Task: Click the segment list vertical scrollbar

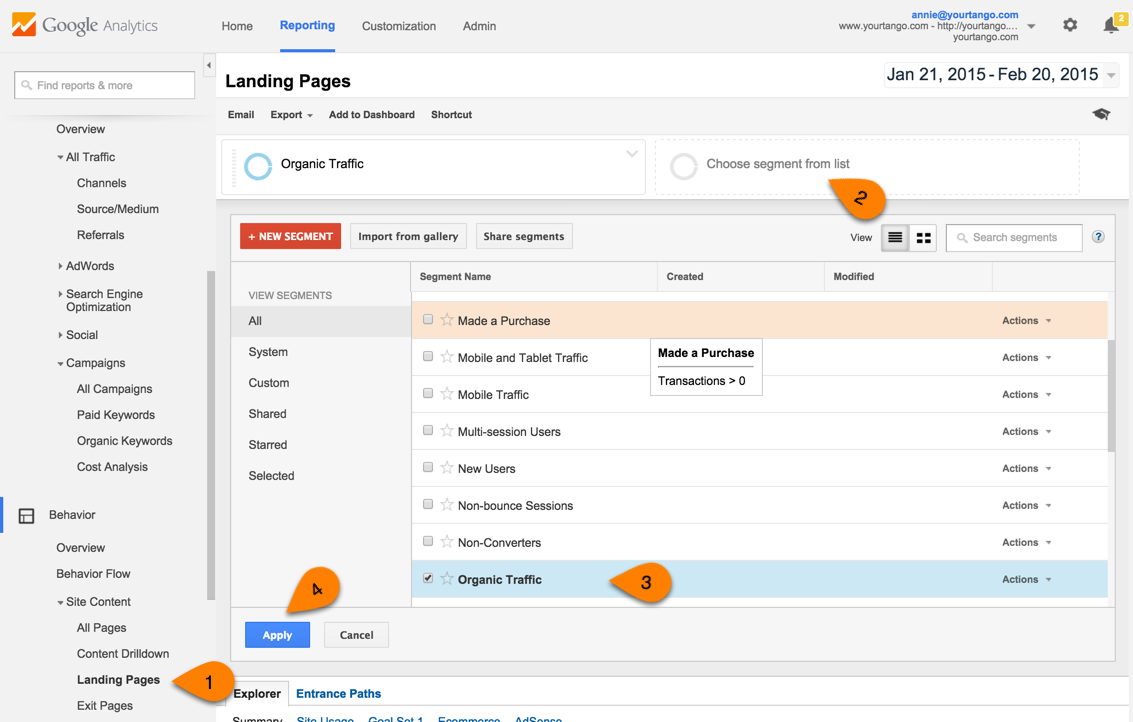Action: pos(1111,395)
